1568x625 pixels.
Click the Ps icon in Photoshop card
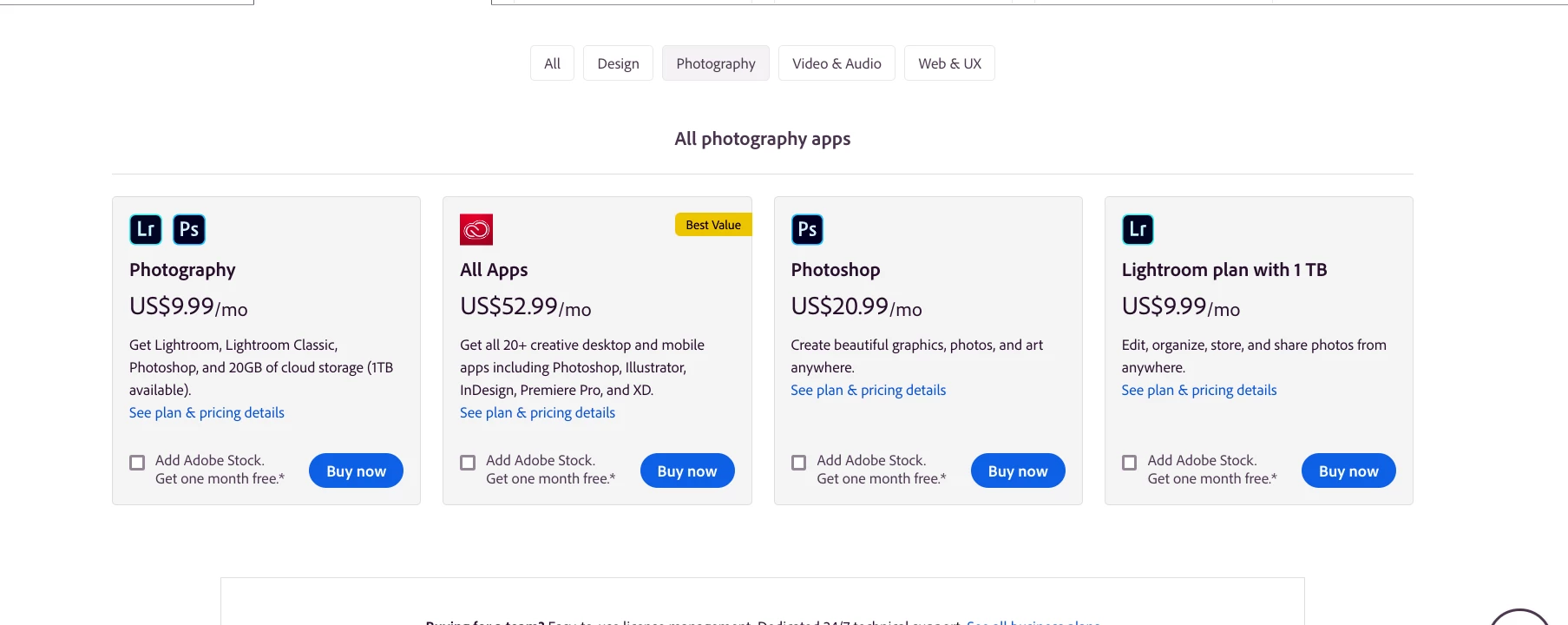tap(807, 229)
